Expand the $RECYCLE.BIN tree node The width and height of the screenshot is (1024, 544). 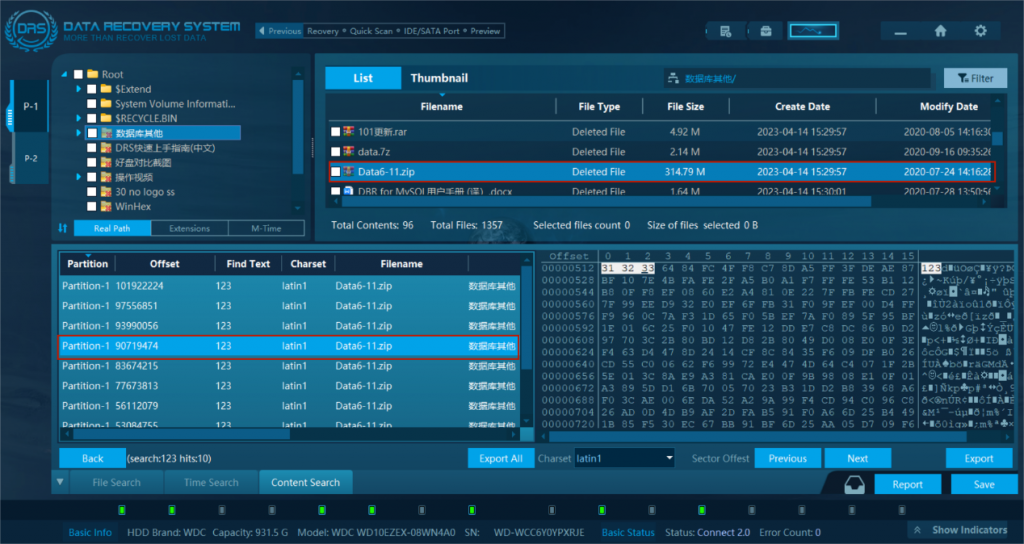(79, 118)
